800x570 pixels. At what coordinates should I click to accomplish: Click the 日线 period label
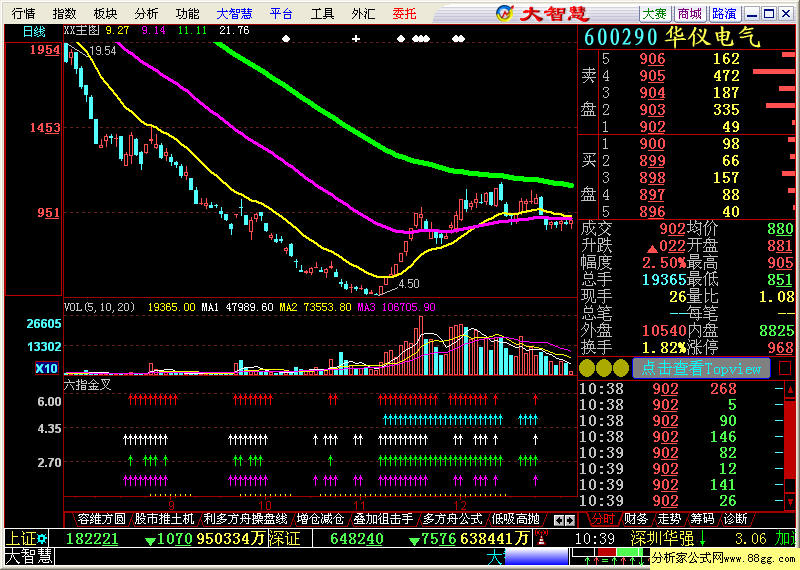click(34, 32)
